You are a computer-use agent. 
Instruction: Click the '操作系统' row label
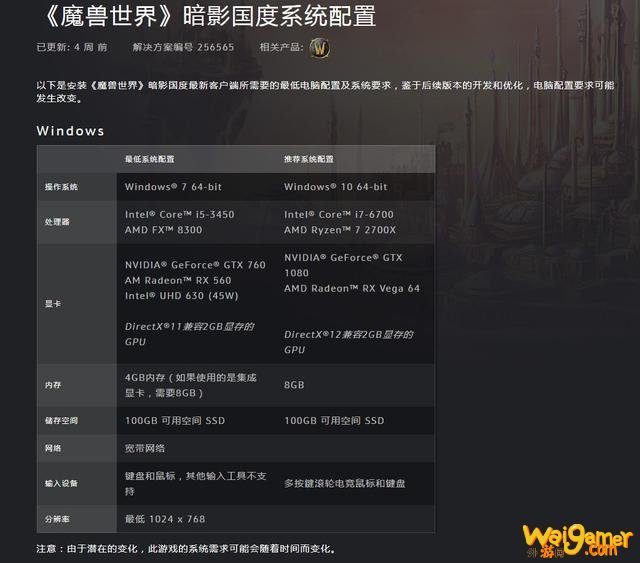coord(61,187)
